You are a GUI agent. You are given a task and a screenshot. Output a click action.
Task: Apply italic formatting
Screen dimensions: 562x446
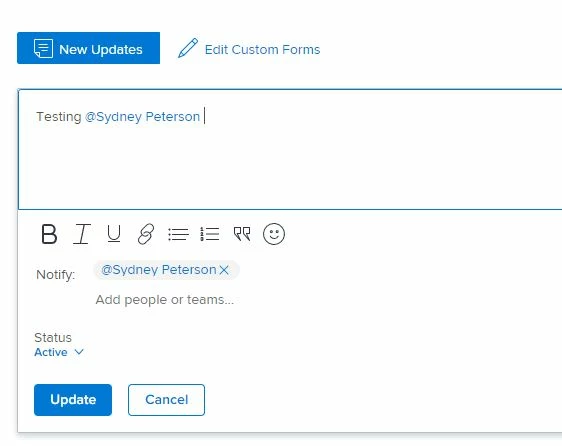[82, 234]
